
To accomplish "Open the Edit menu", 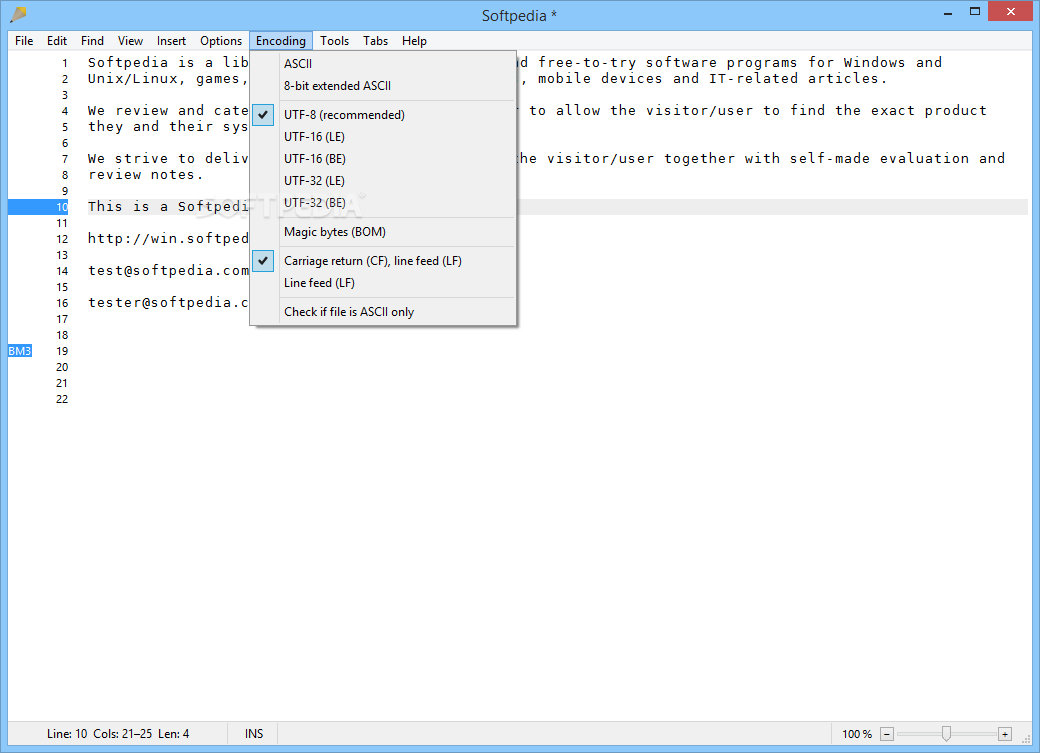I will point(56,41).
